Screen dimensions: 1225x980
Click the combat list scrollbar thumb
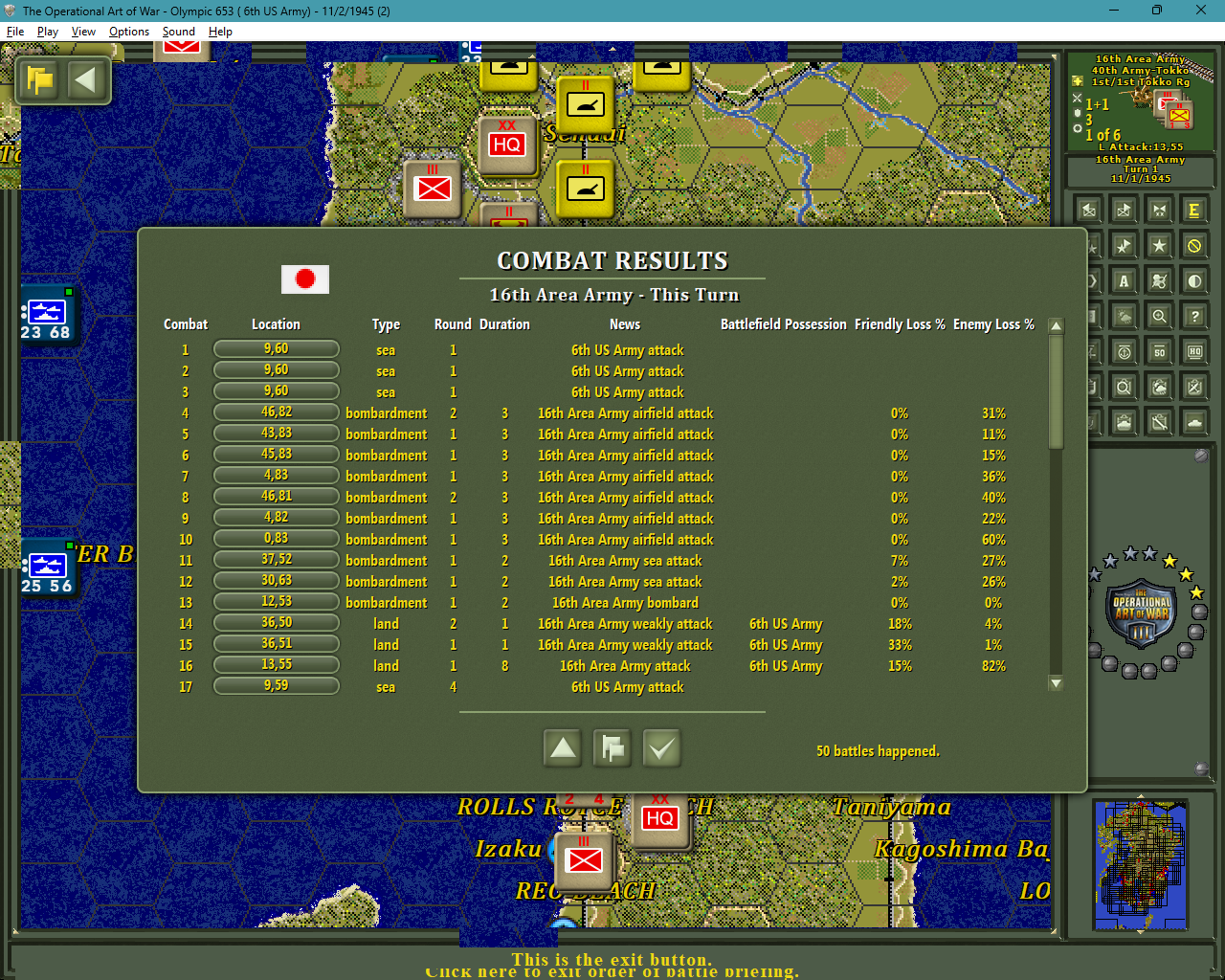(x=1057, y=391)
